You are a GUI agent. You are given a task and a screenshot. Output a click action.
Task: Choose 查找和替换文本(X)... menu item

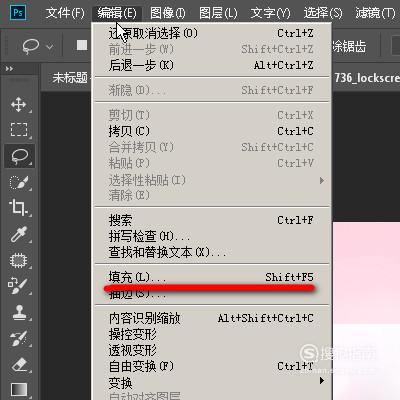pos(211,252)
